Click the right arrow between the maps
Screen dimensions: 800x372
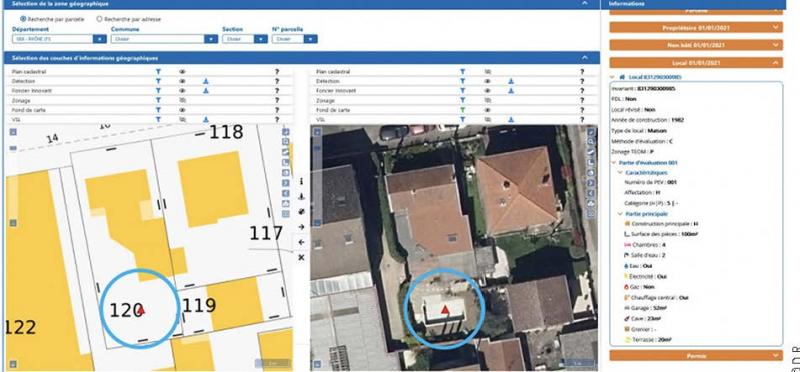point(301,227)
